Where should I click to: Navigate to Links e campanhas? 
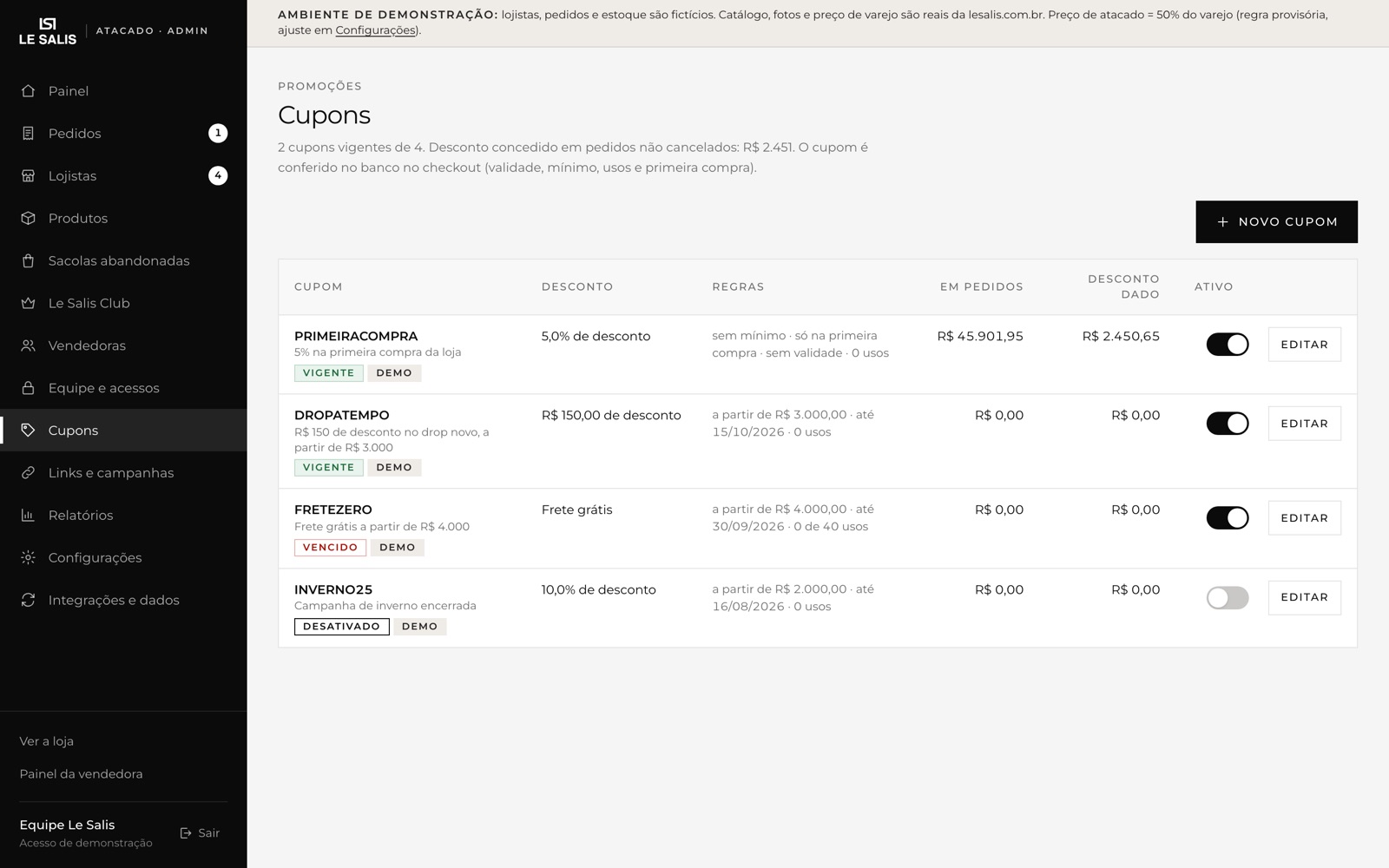(123, 473)
